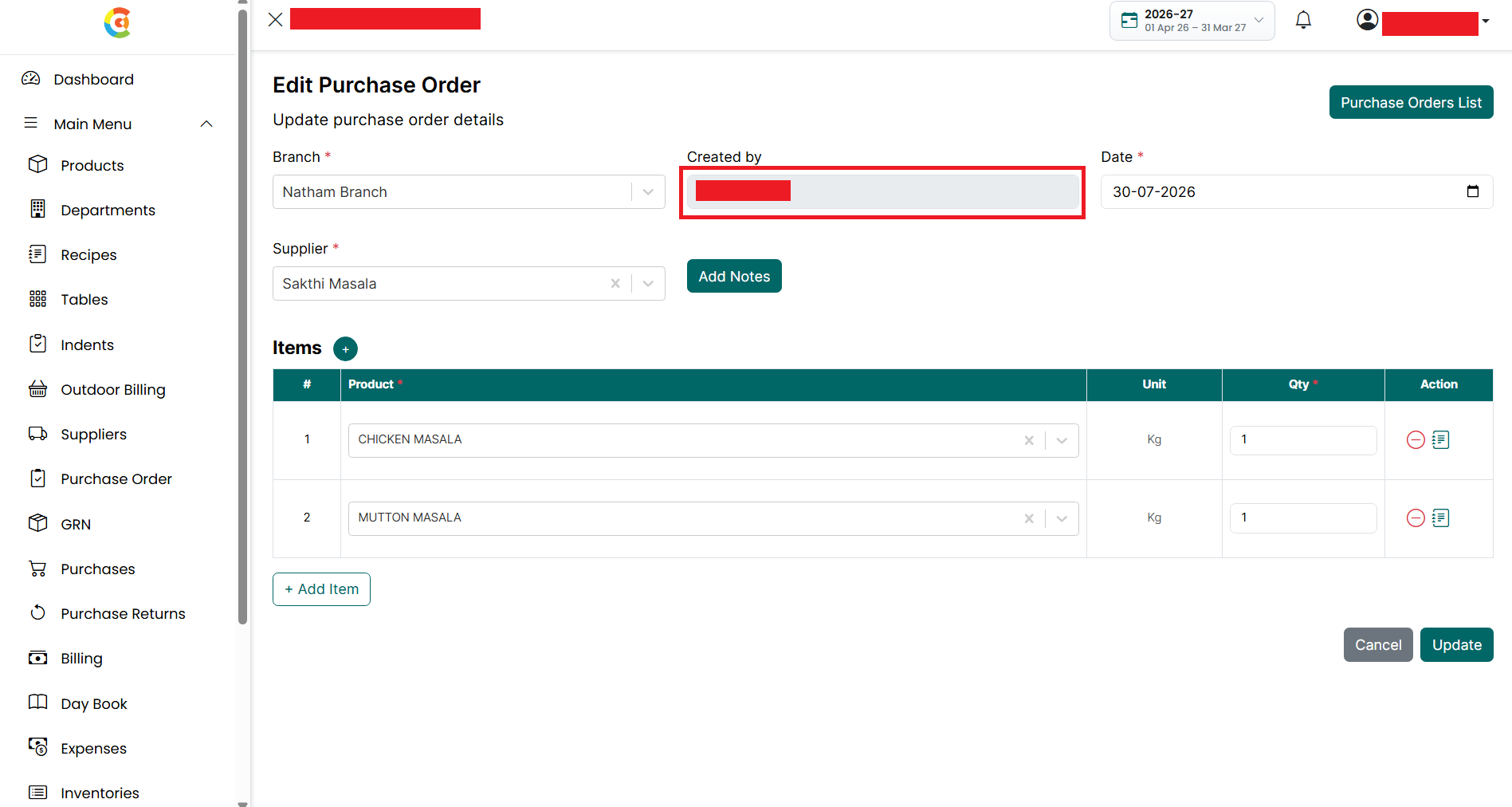
Task: Open the notifications bell
Action: point(1303,20)
